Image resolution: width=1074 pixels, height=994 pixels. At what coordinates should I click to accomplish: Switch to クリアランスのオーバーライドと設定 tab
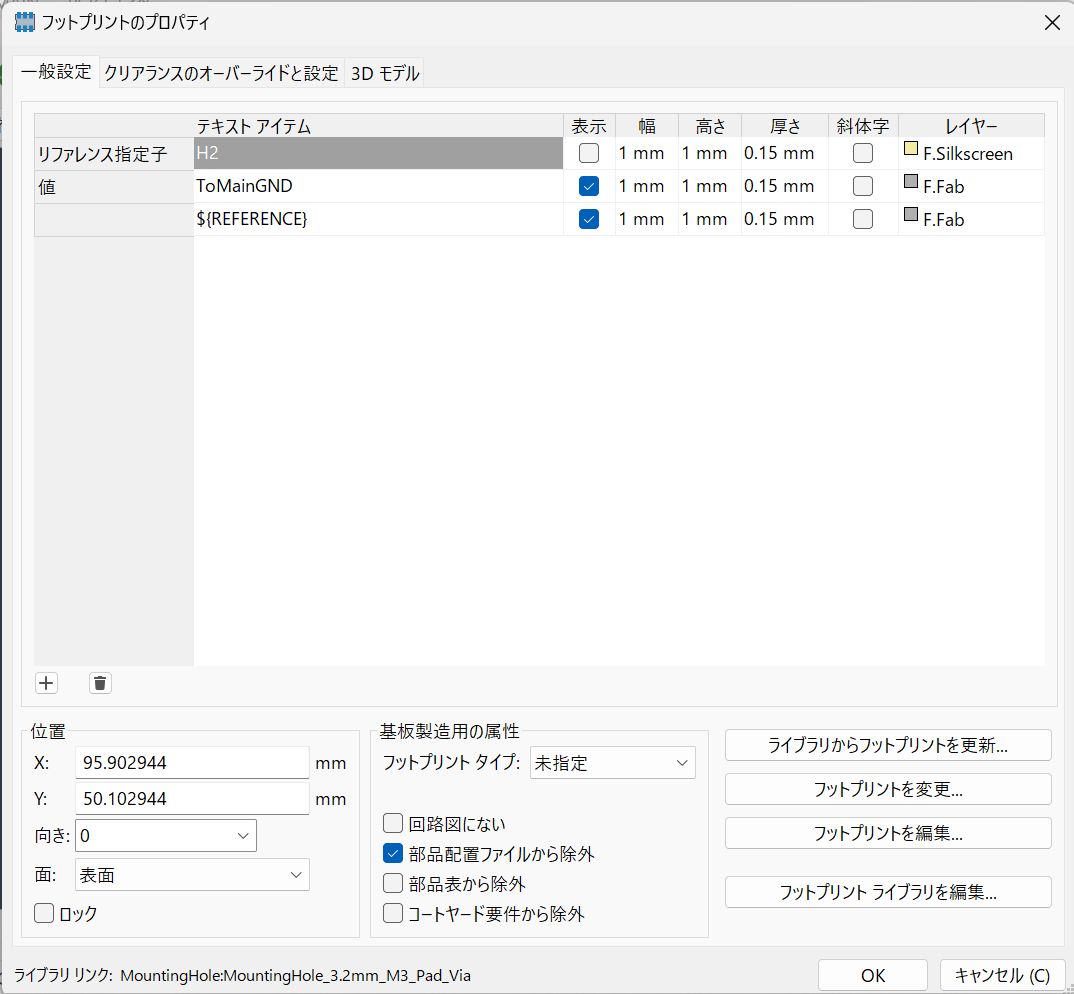pyautogui.click(x=221, y=73)
